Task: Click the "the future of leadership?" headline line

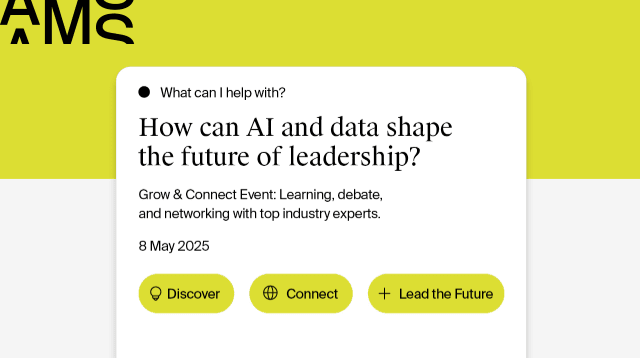Action: 279,157
